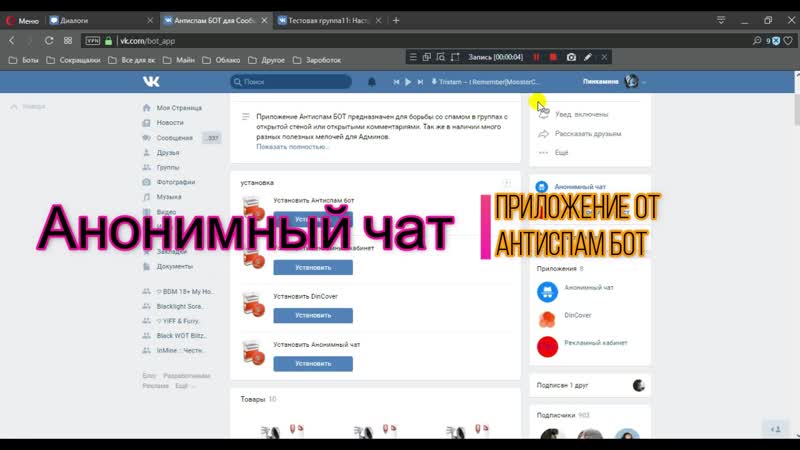Switch to the Антиспам БОТ tab

pos(215,21)
